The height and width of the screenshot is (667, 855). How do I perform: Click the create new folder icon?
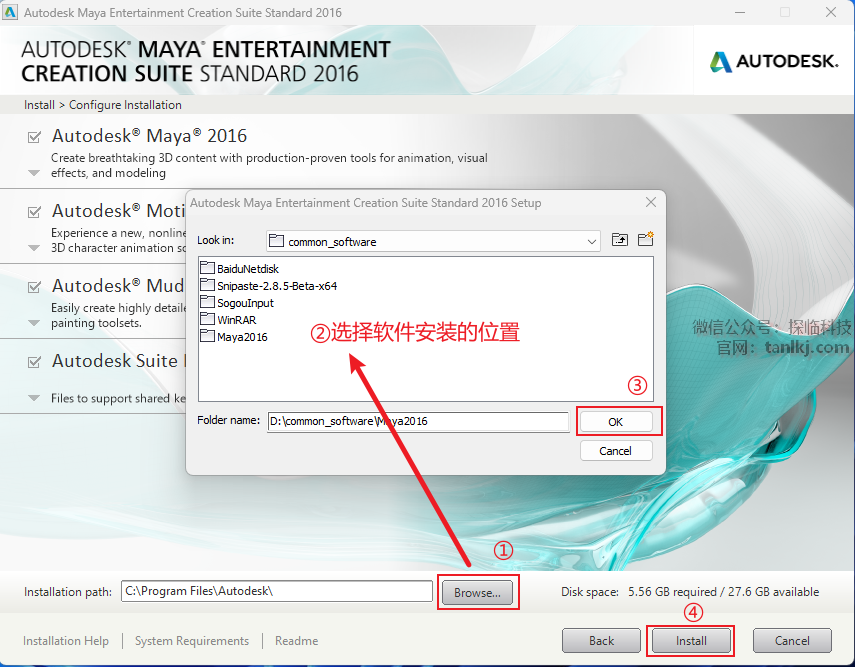646,239
